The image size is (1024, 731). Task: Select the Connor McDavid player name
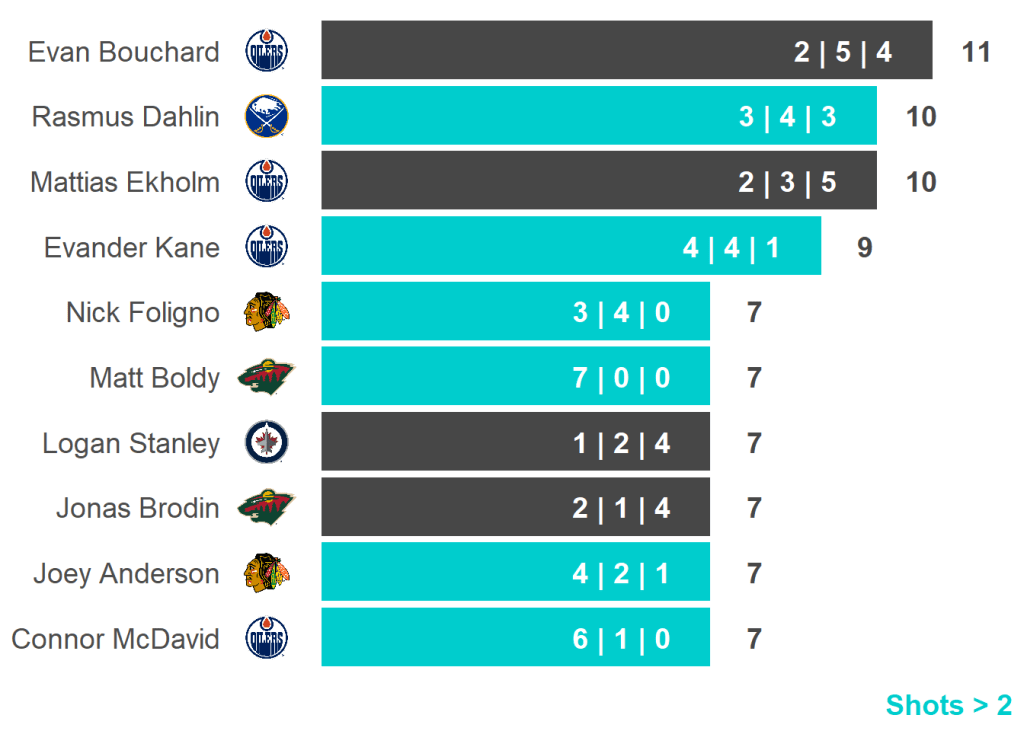tap(115, 639)
